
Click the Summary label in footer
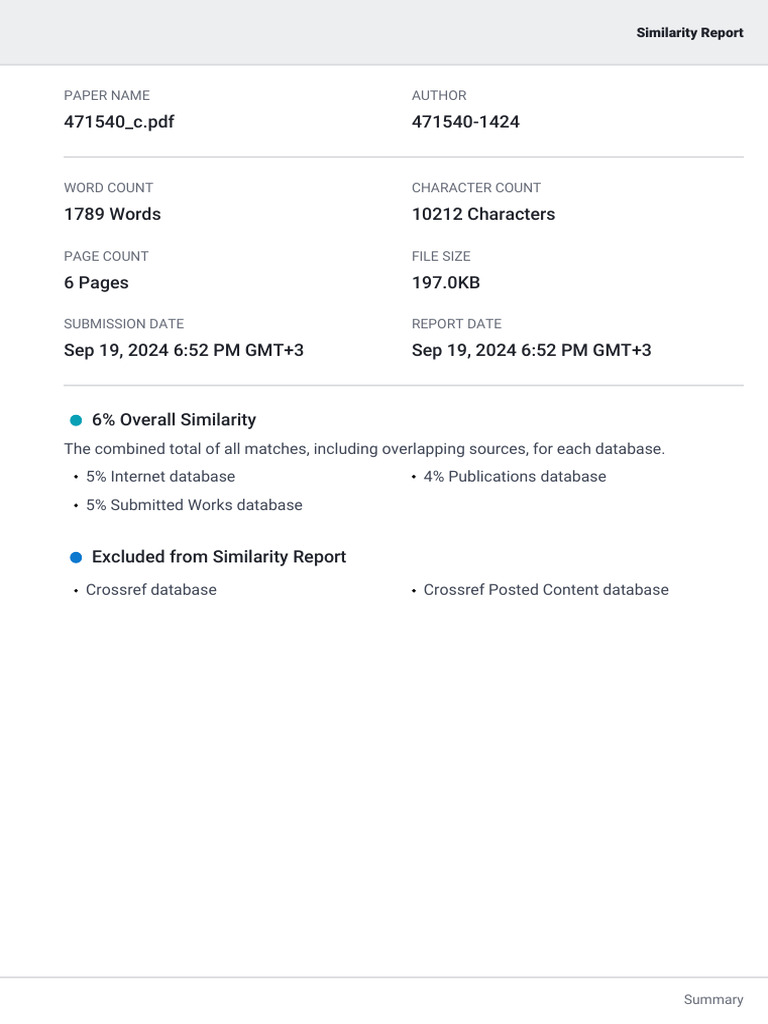(x=713, y=1000)
